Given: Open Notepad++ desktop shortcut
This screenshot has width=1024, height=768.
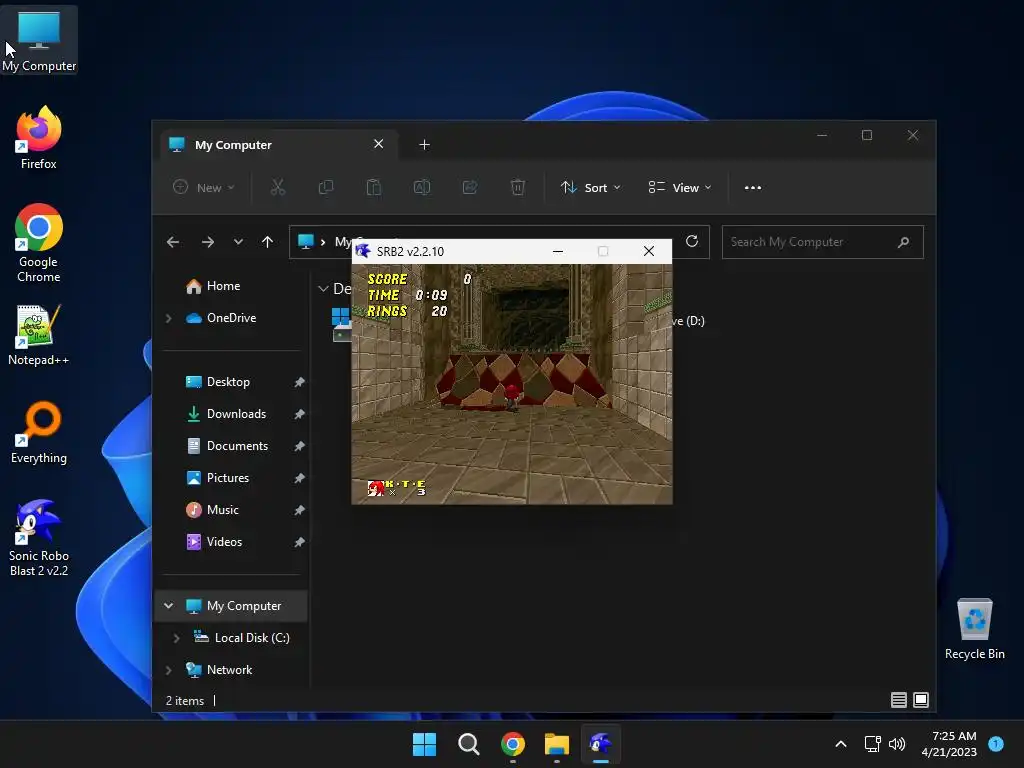Looking at the screenshot, I should tap(39, 335).
